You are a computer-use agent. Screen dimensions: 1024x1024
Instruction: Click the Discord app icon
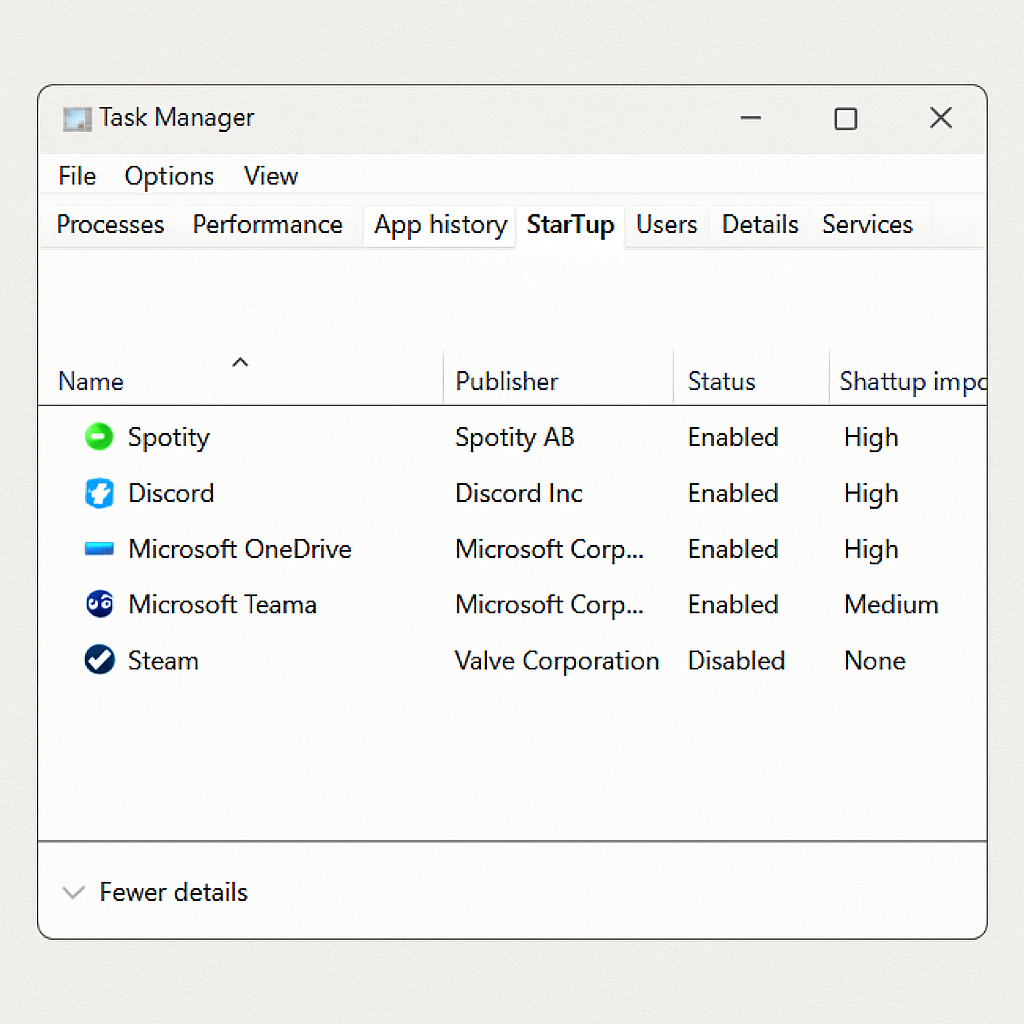[x=99, y=493]
